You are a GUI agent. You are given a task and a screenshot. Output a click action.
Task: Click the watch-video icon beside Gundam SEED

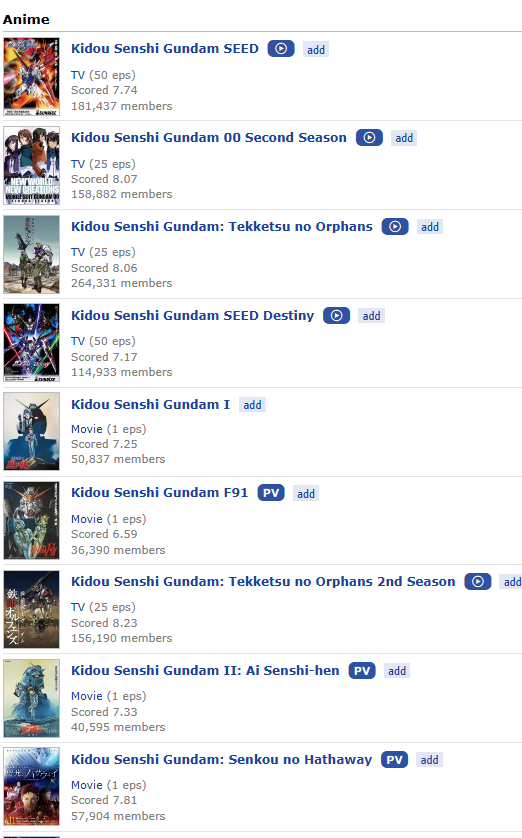pyautogui.click(x=281, y=49)
